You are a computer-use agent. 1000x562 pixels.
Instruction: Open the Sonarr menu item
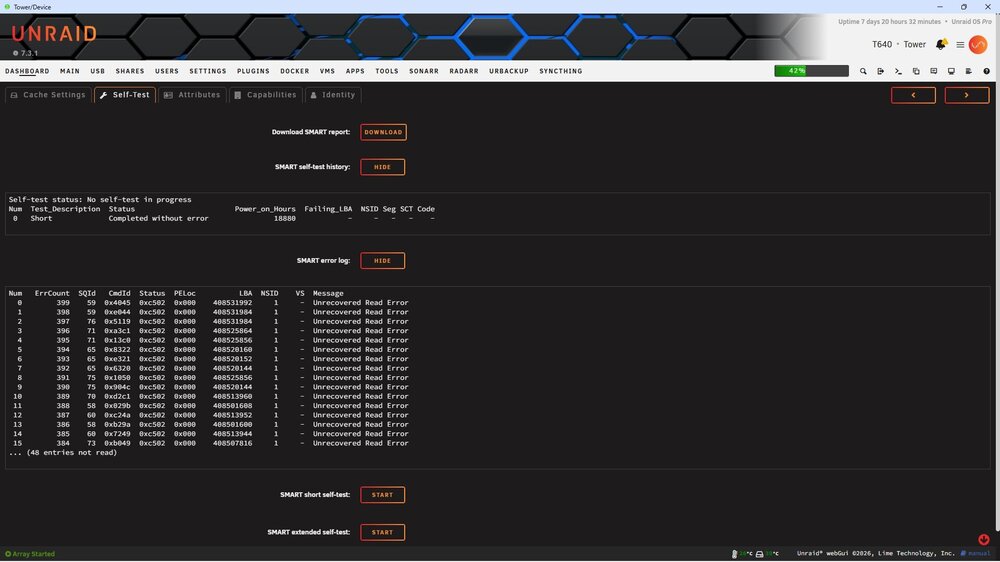tap(424, 71)
